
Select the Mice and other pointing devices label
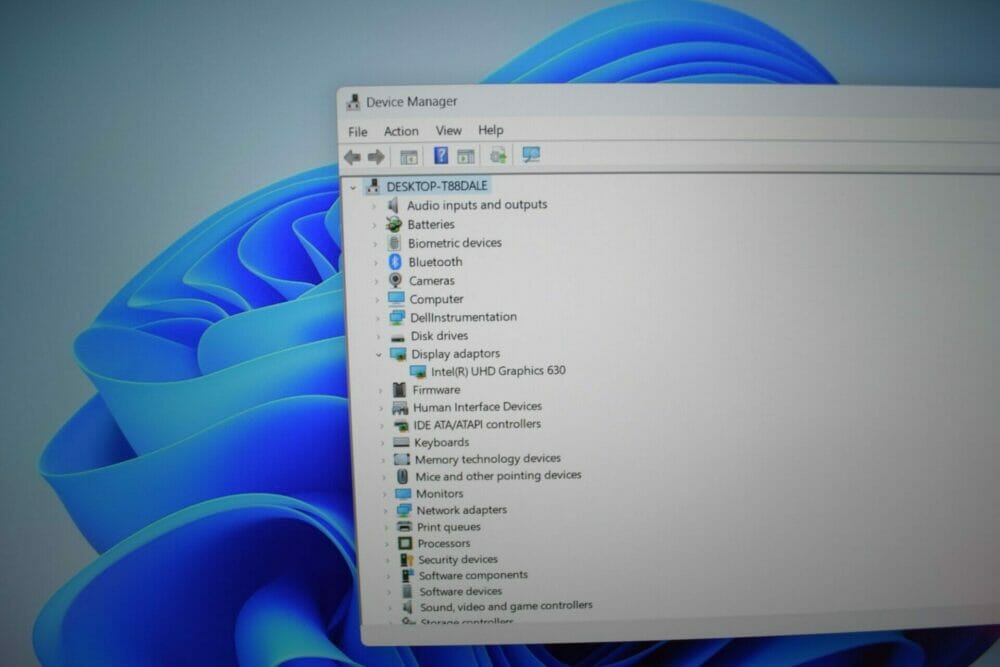[x=499, y=476]
